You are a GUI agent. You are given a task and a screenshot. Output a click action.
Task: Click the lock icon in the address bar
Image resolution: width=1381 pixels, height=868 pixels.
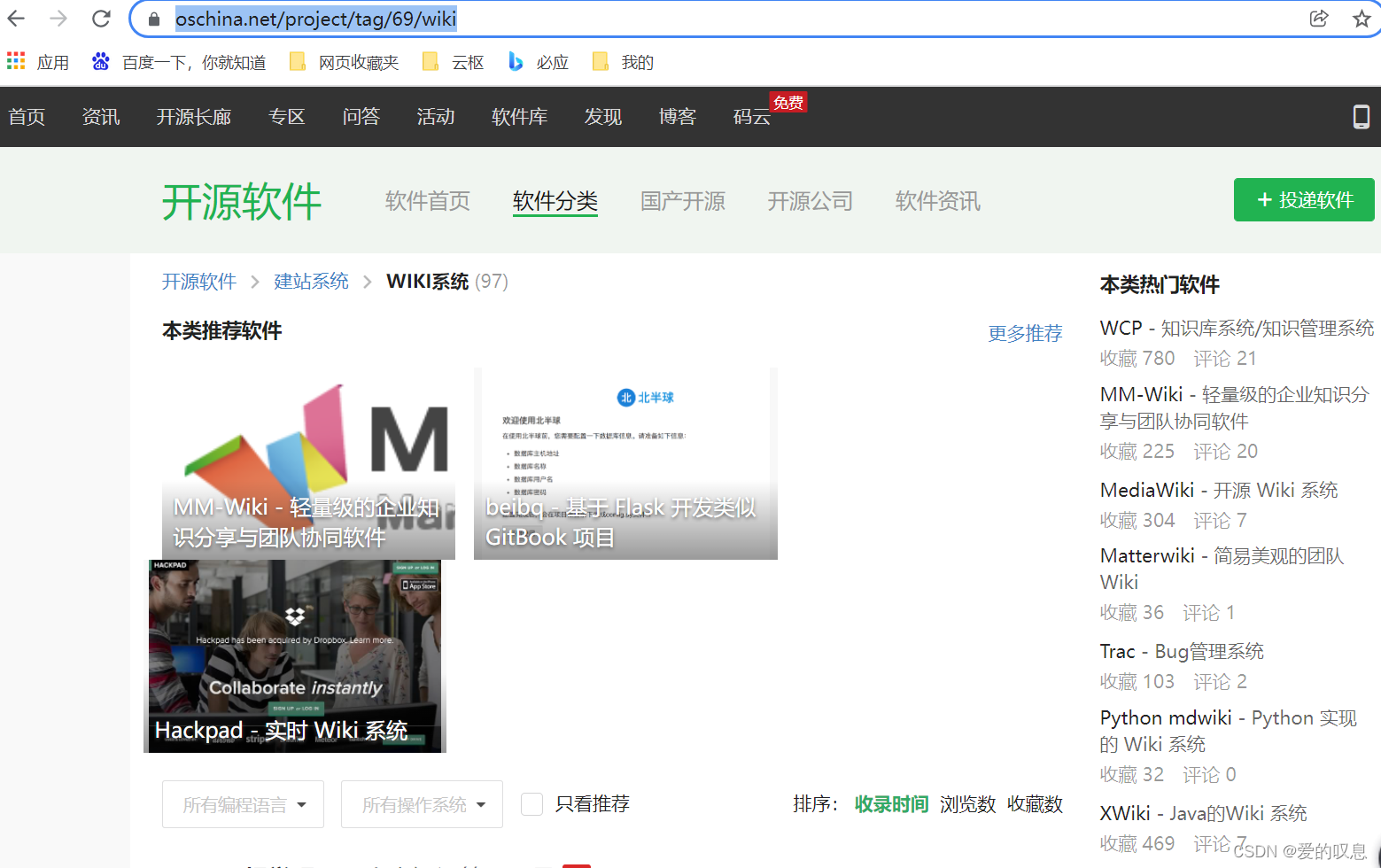coord(154,19)
